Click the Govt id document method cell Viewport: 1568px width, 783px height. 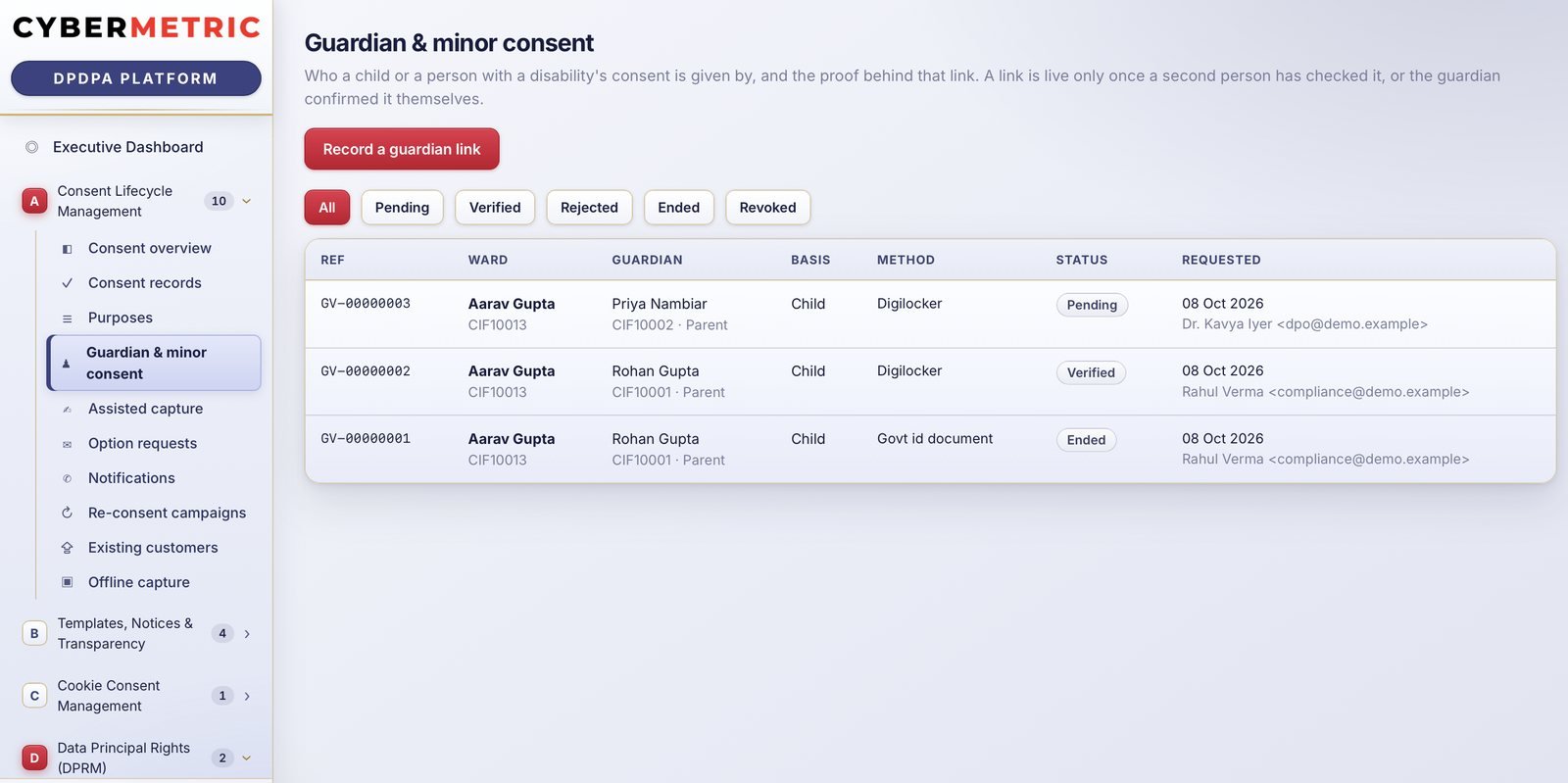point(935,439)
